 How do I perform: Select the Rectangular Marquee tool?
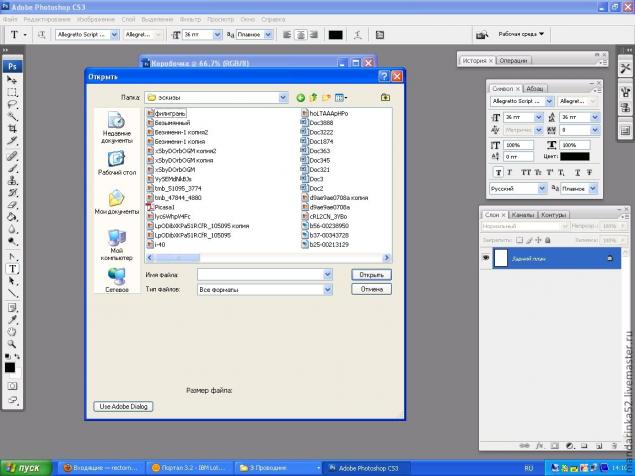pos(12,93)
